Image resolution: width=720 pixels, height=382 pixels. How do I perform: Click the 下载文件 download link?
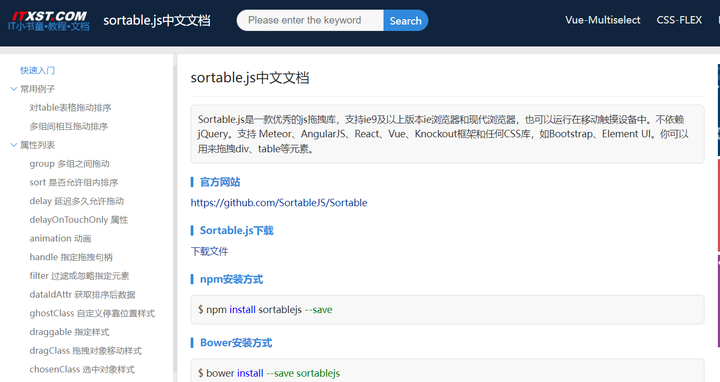pyautogui.click(x=209, y=252)
